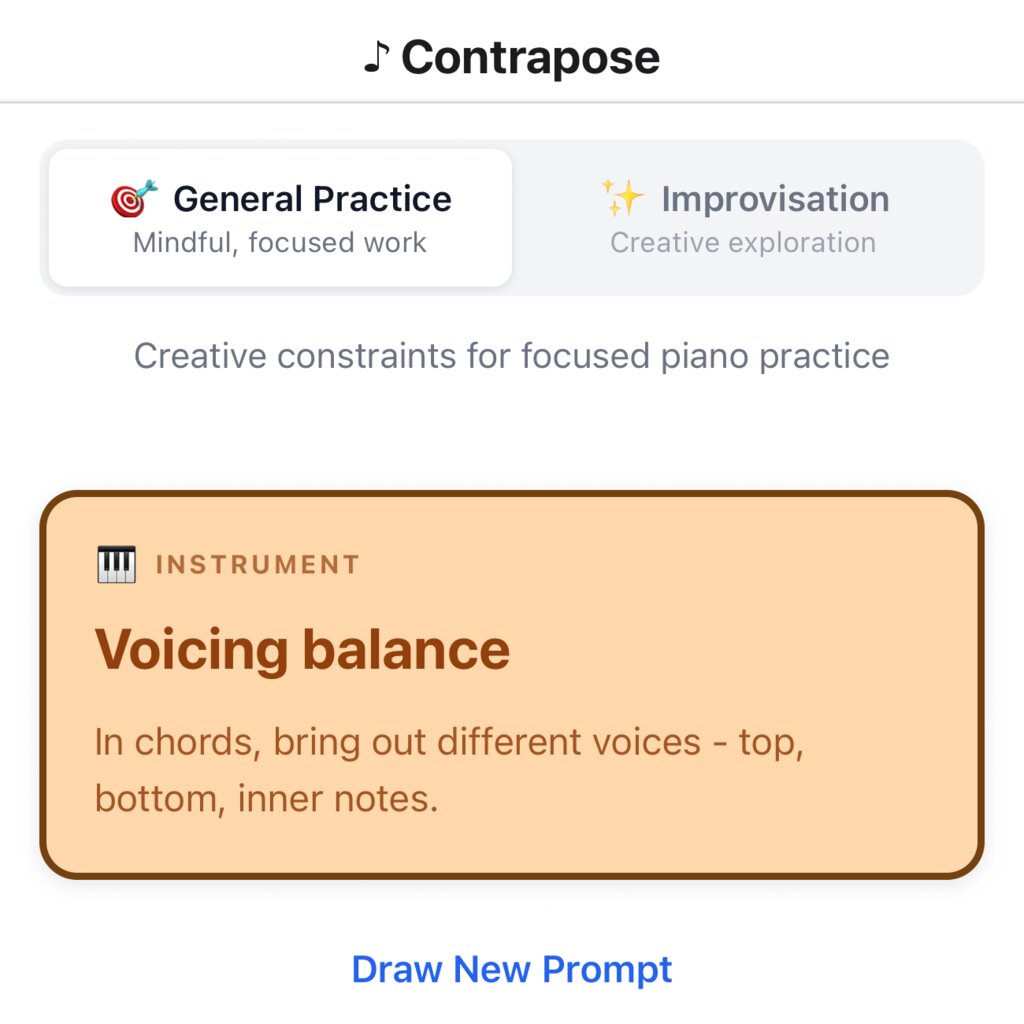Click the "bottom, inner notes." text line
Viewport: 1024px width, 1024px height.
click(266, 799)
